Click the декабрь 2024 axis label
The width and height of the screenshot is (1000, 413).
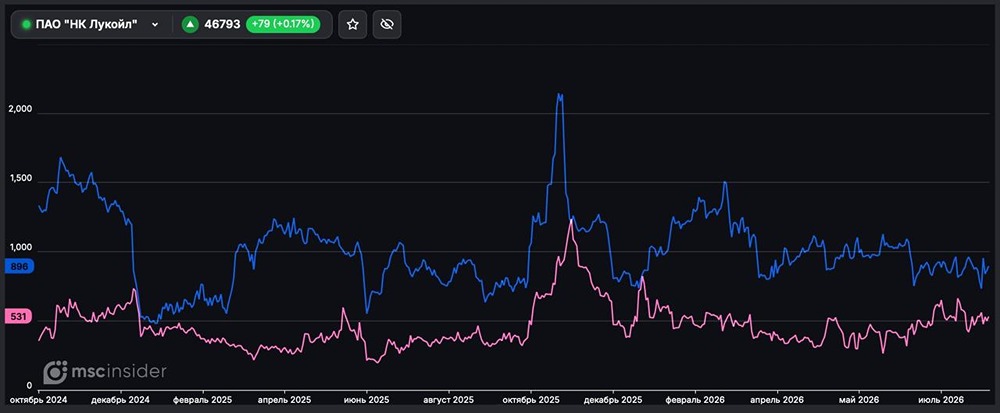pyautogui.click(x=121, y=400)
